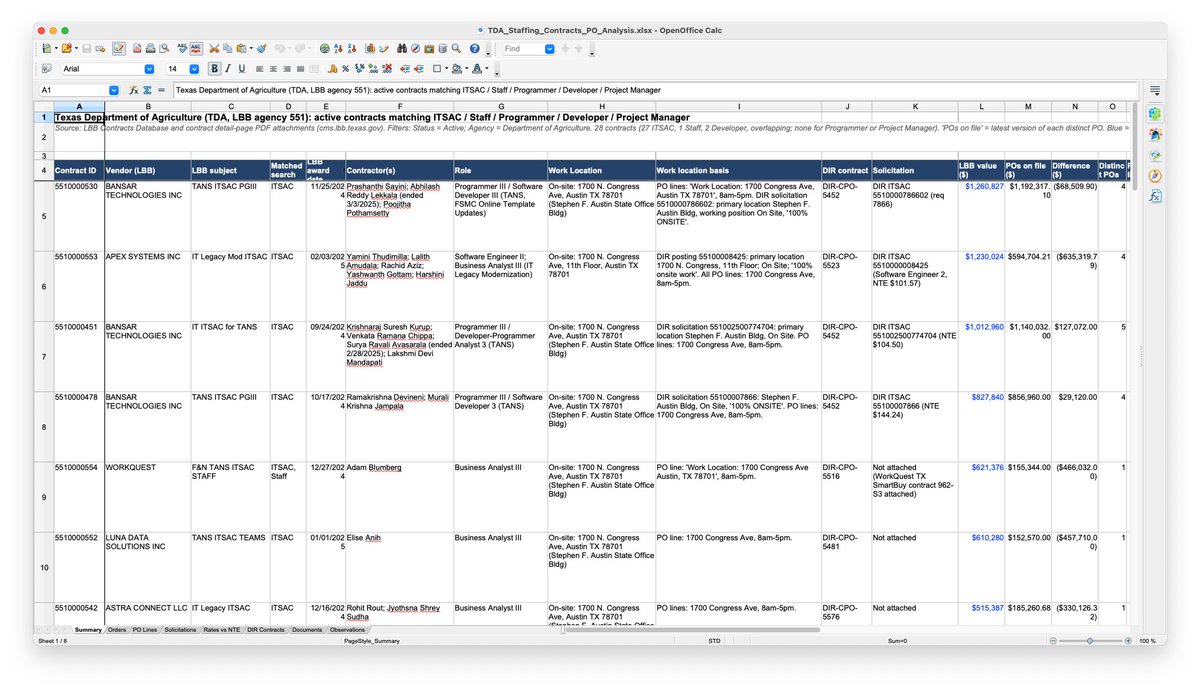Toggle Italic formatting
This screenshot has width=1200, height=689.
pos(228,68)
